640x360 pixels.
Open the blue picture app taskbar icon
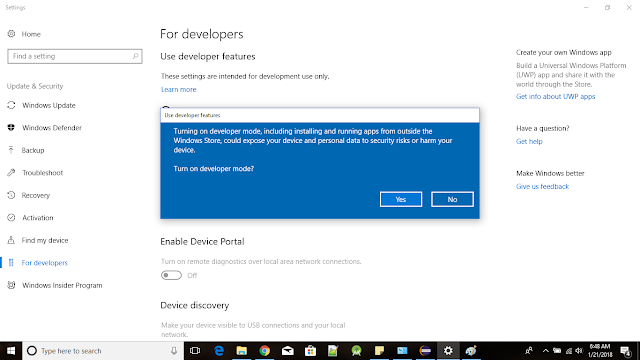(402, 351)
